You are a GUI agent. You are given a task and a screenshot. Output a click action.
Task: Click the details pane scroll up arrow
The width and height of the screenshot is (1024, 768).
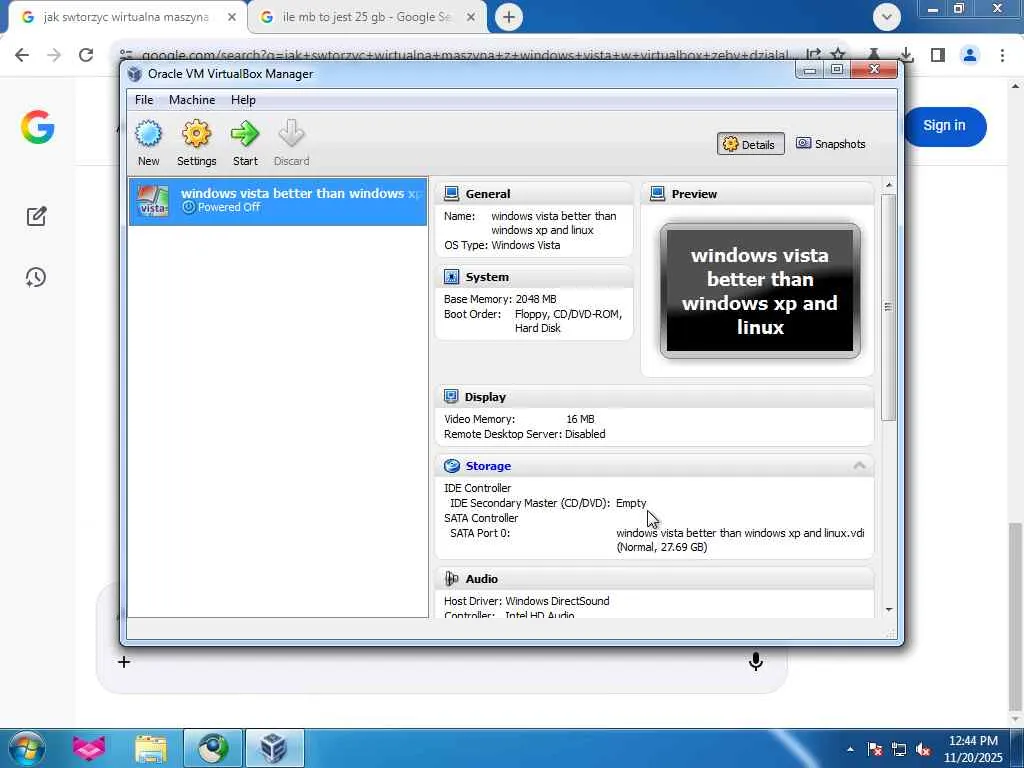(x=888, y=185)
